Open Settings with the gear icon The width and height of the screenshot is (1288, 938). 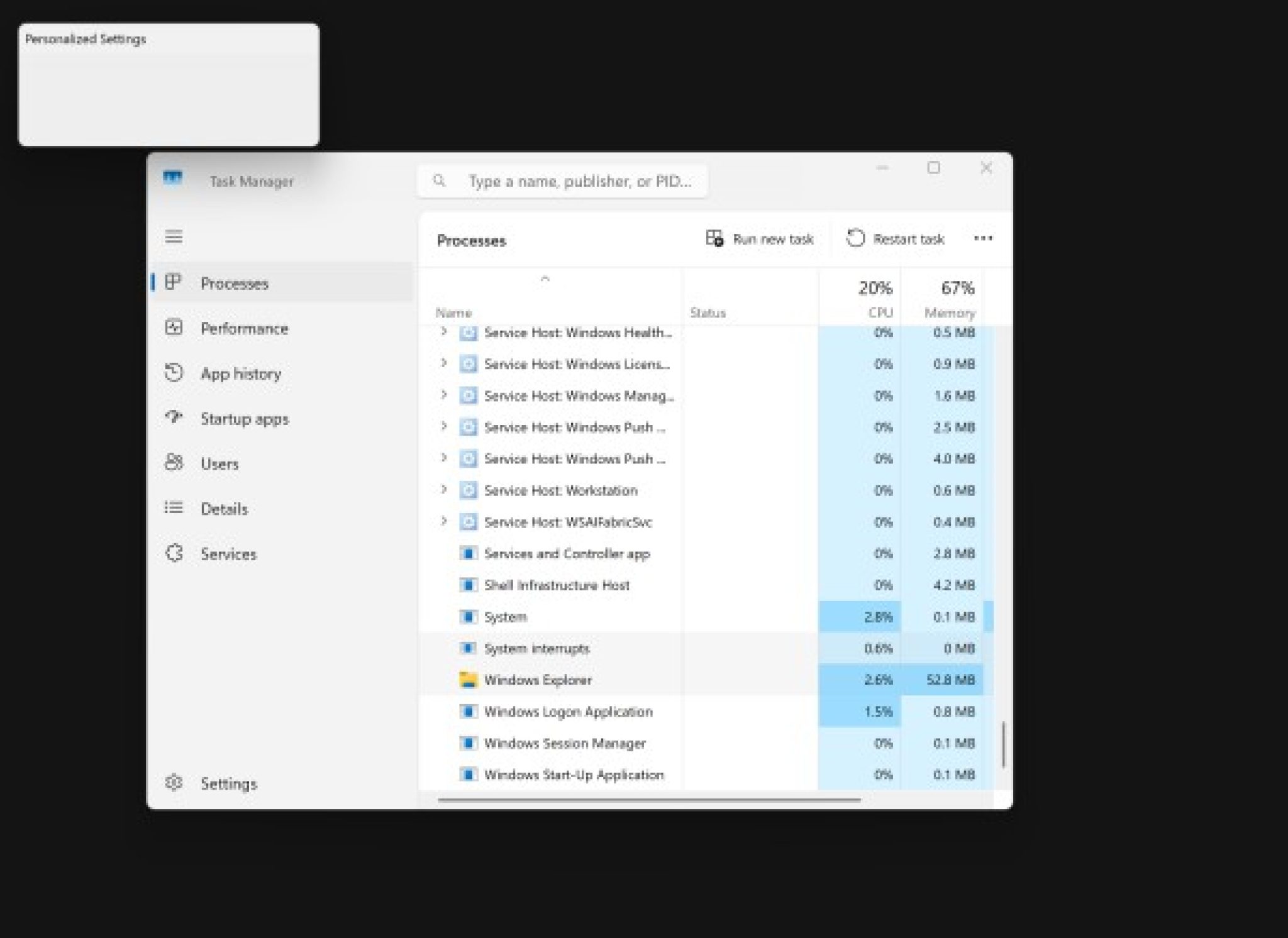tap(174, 783)
